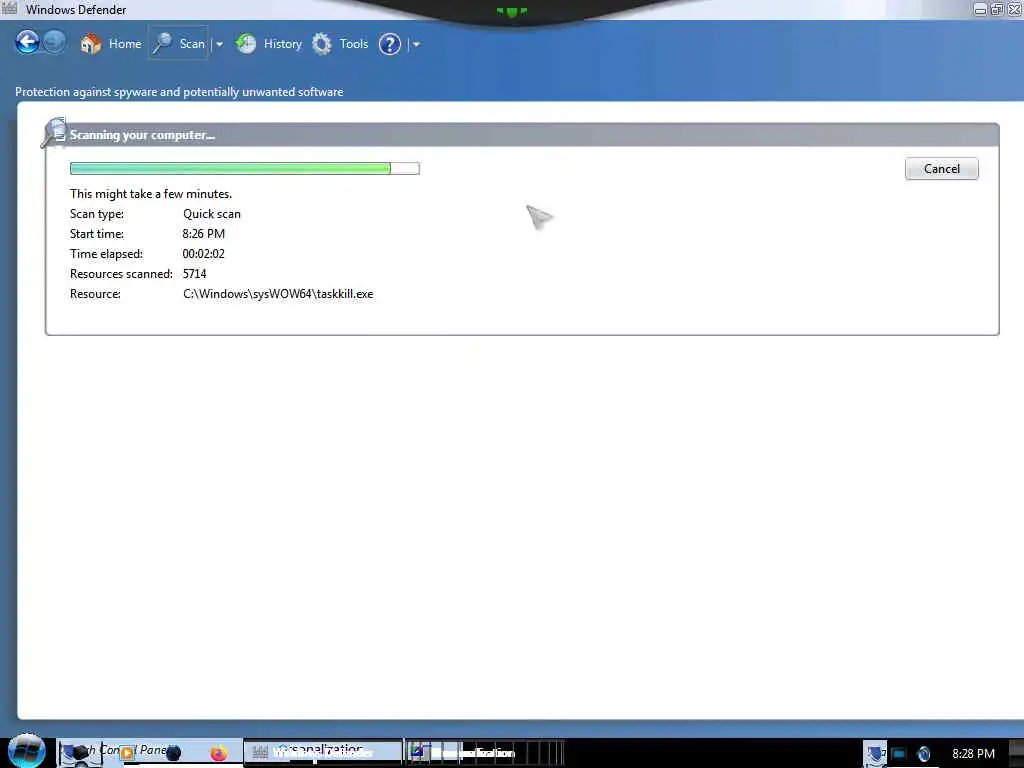Click the Scan magnifier icon
The width and height of the screenshot is (1024, 768).
(x=162, y=44)
